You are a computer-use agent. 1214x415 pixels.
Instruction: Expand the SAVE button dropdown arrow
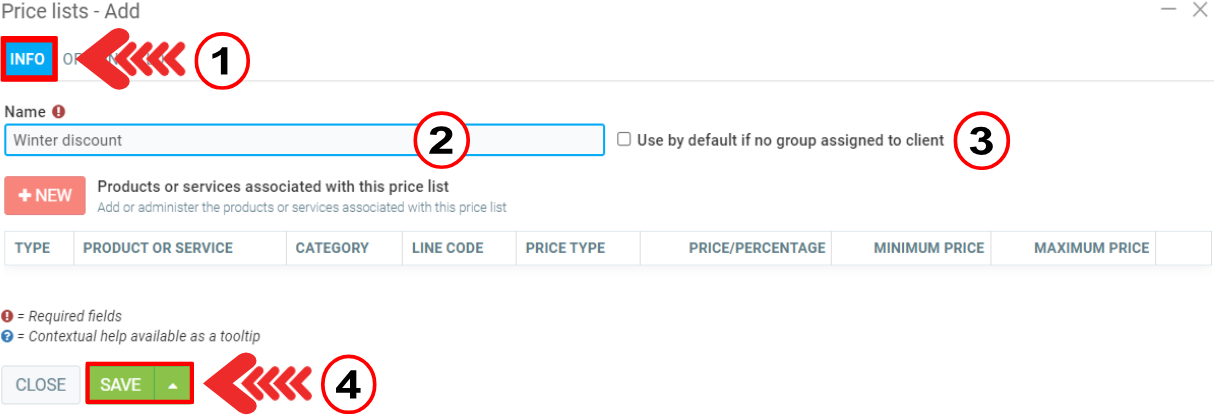click(173, 385)
